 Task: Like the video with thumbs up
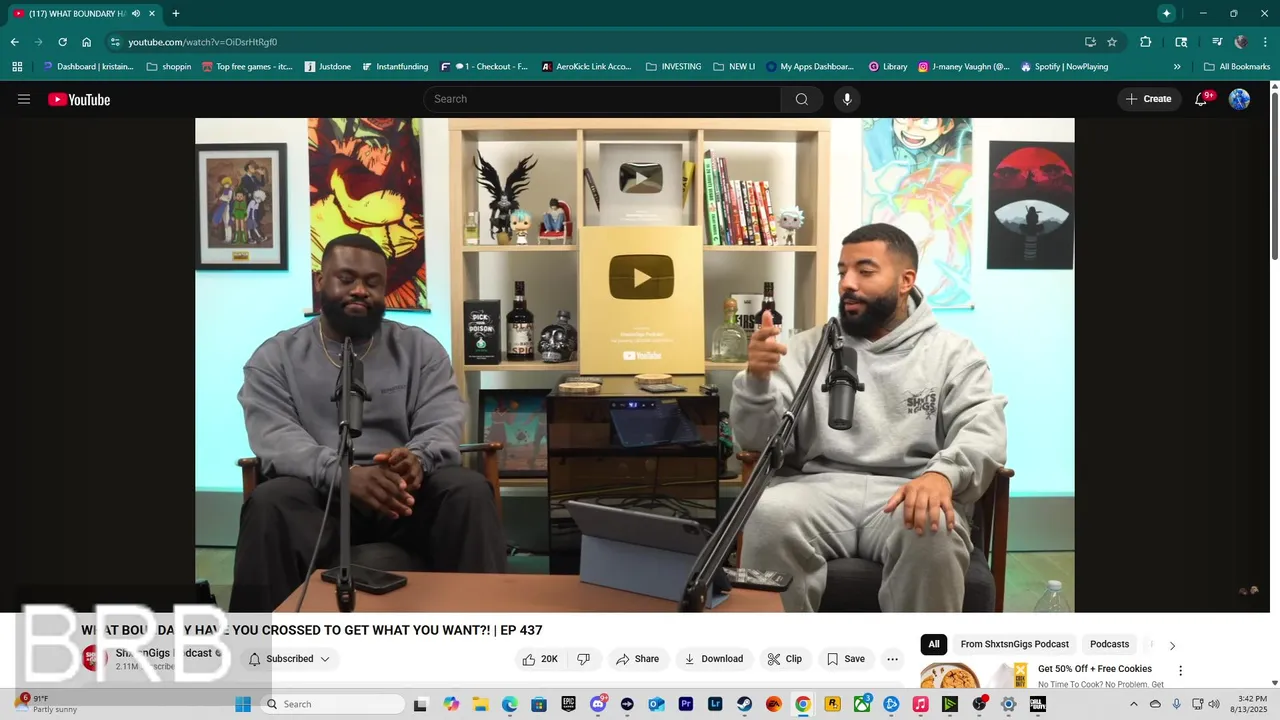coord(540,659)
